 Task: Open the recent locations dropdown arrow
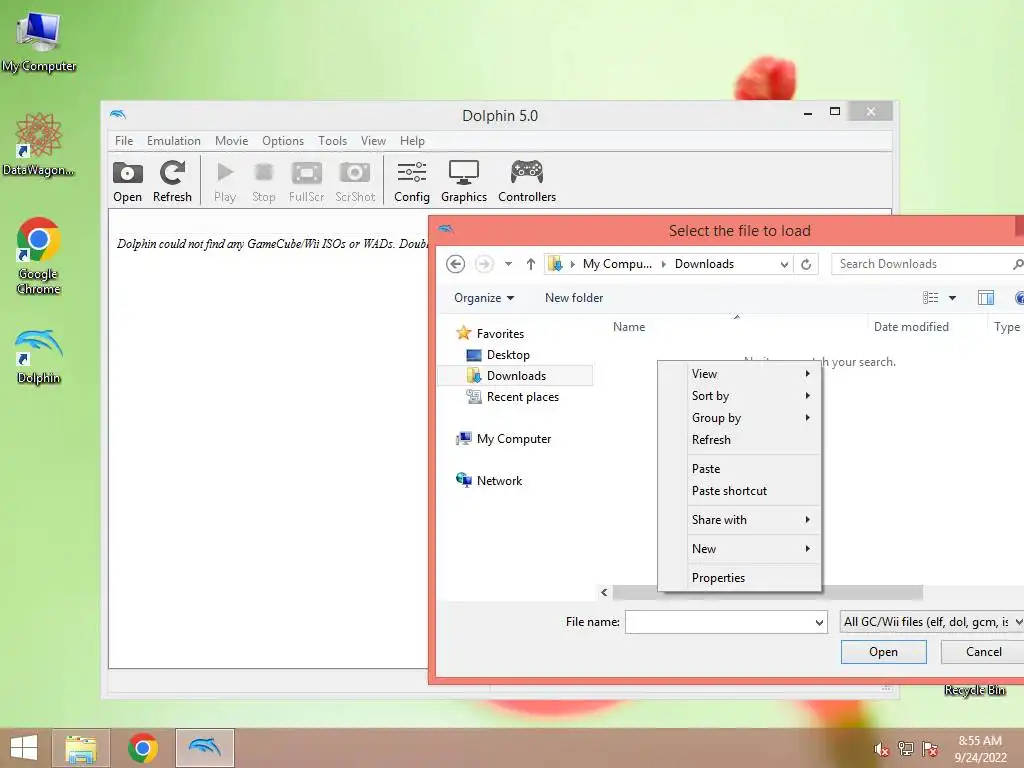coord(508,264)
